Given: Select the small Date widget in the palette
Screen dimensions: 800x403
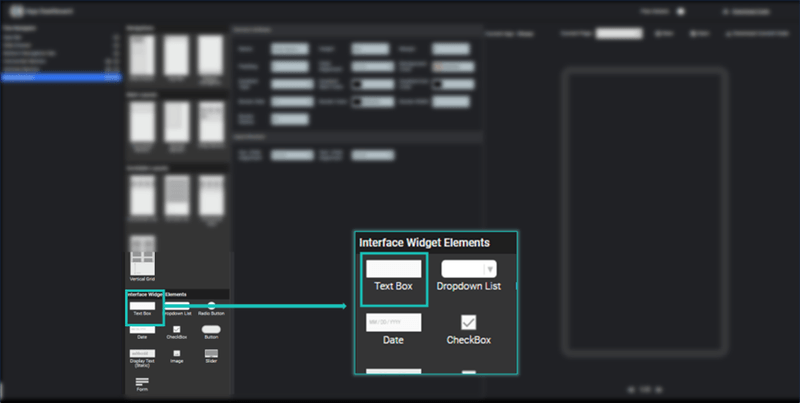Looking at the screenshot, I should 142,329.
